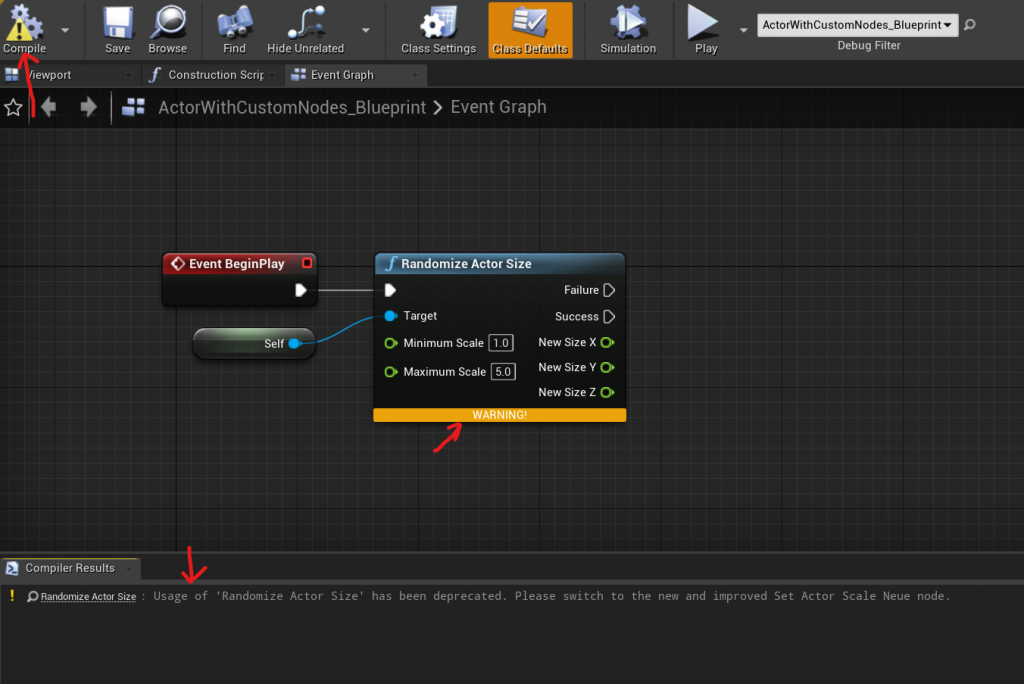The height and width of the screenshot is (684, 1024).
Task: Select the Compiler Results tab
Action: [x=69, y=568]
